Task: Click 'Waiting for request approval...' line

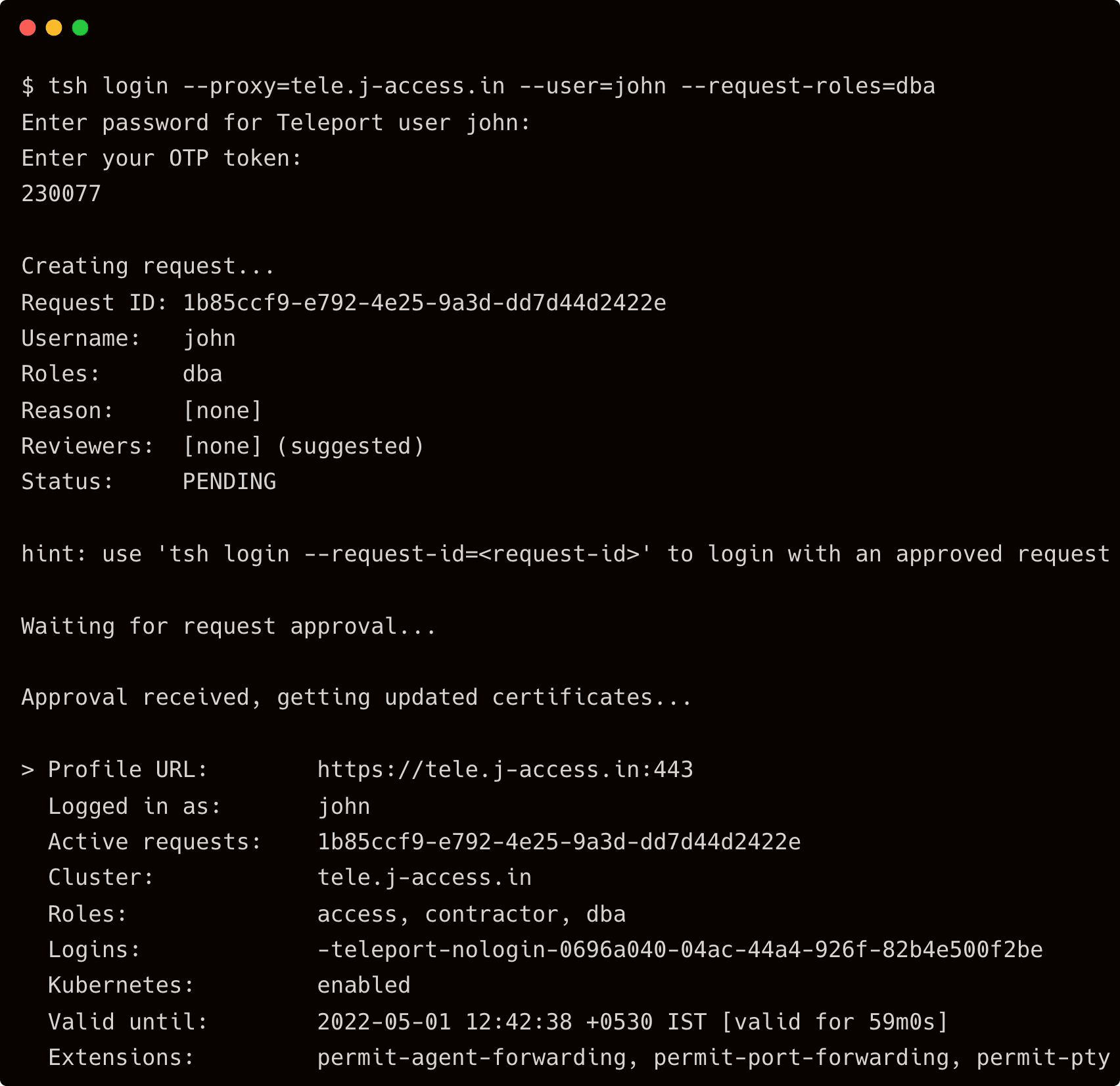Action: [229, 626]
